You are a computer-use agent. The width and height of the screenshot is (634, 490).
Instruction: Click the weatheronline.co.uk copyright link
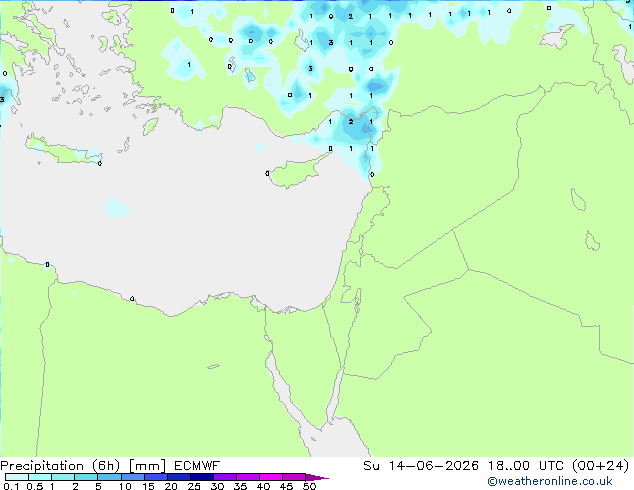(549, 481)
